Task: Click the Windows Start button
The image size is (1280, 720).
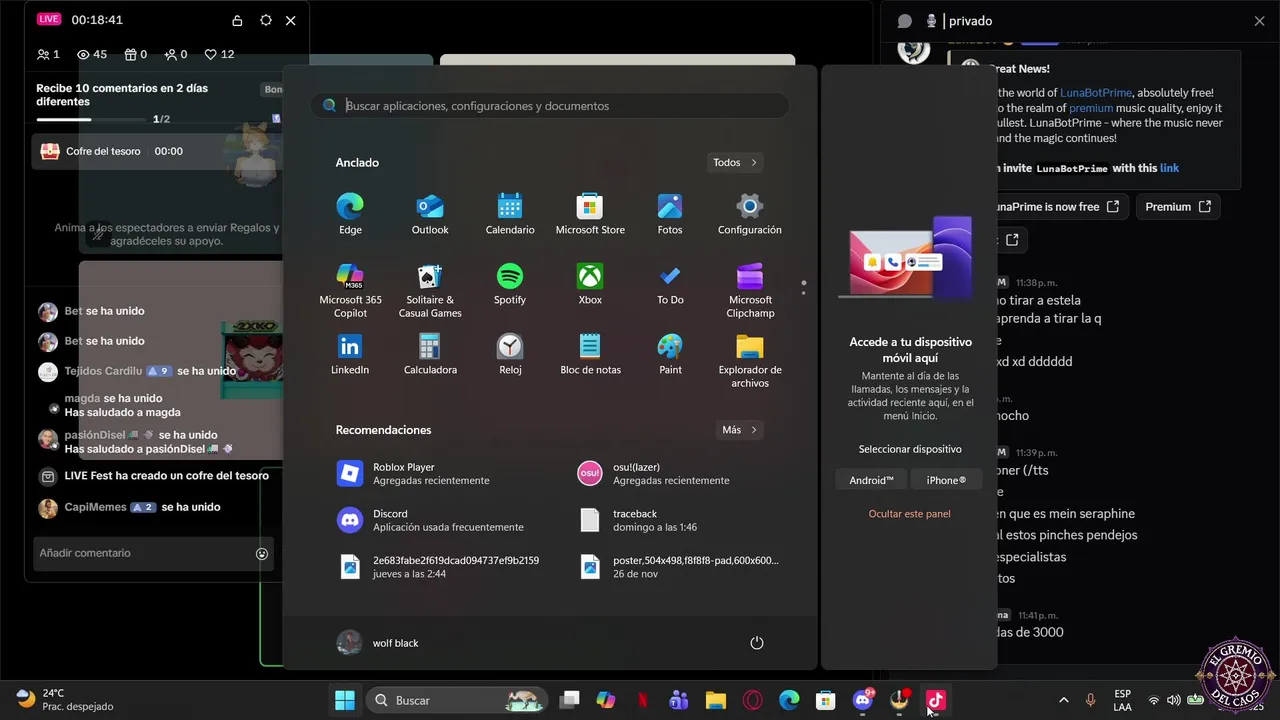Action: coord(345,700)
